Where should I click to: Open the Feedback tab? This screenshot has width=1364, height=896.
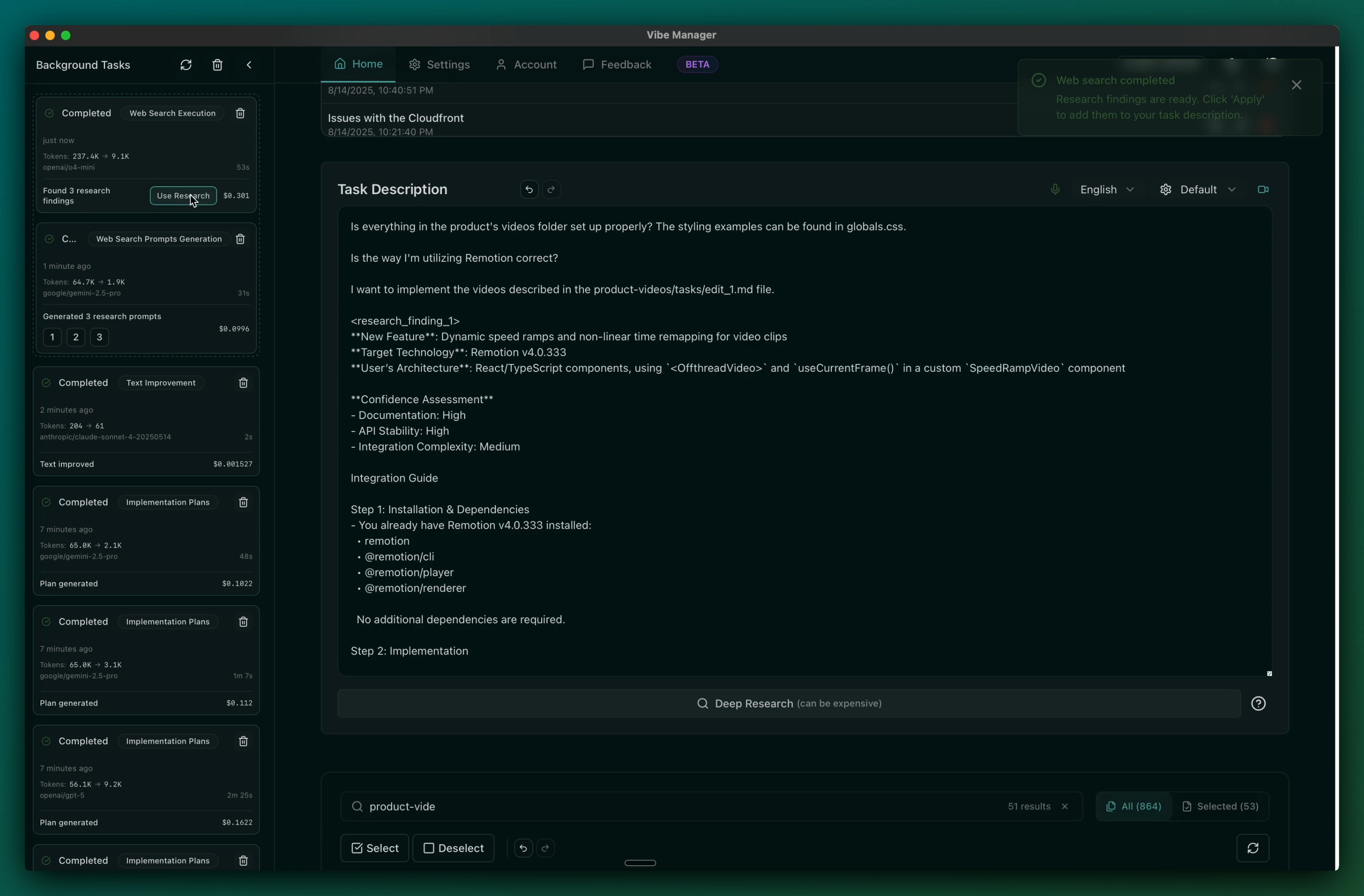click(x=617, y=64)
